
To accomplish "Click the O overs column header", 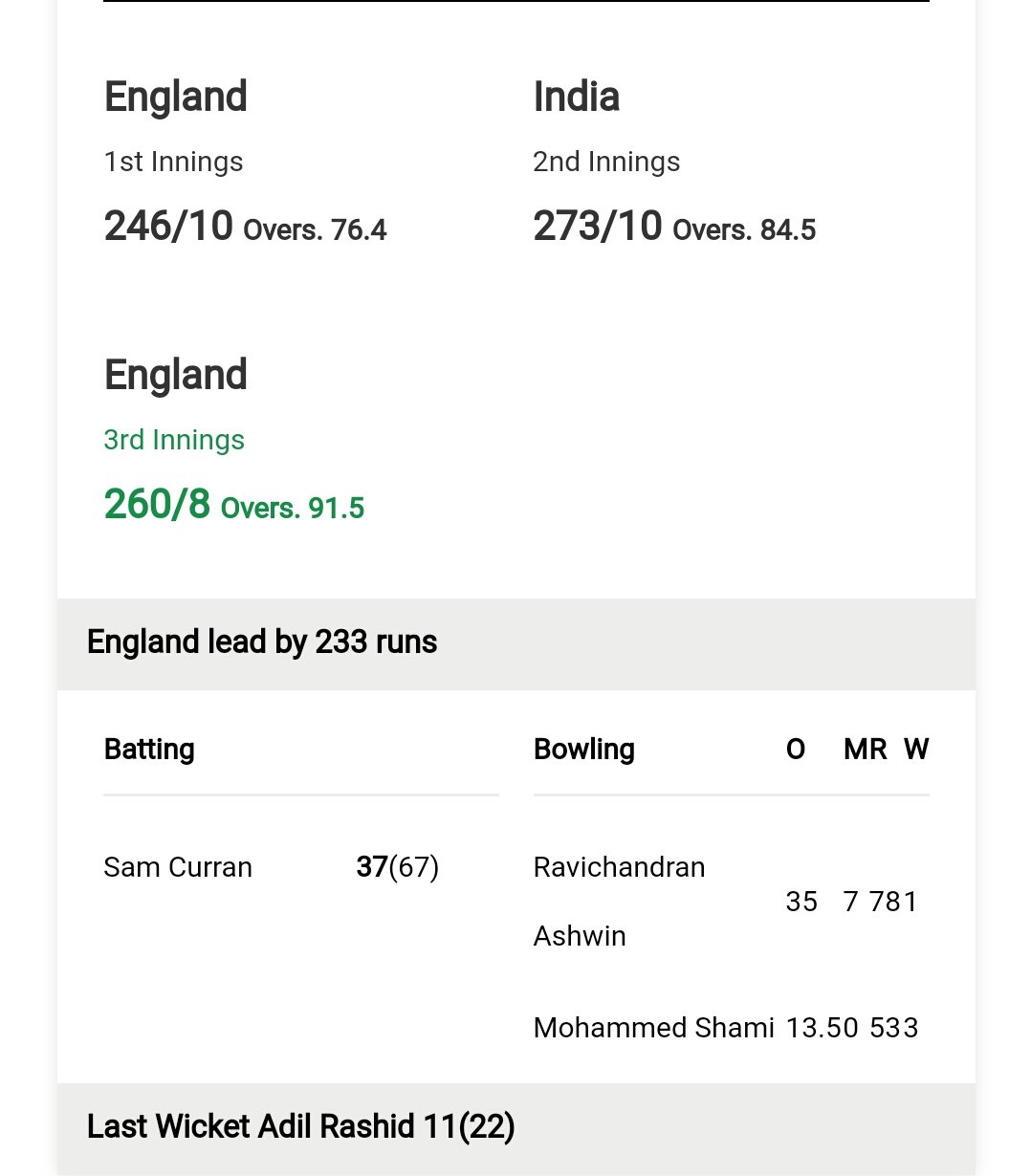I will 796,750.
